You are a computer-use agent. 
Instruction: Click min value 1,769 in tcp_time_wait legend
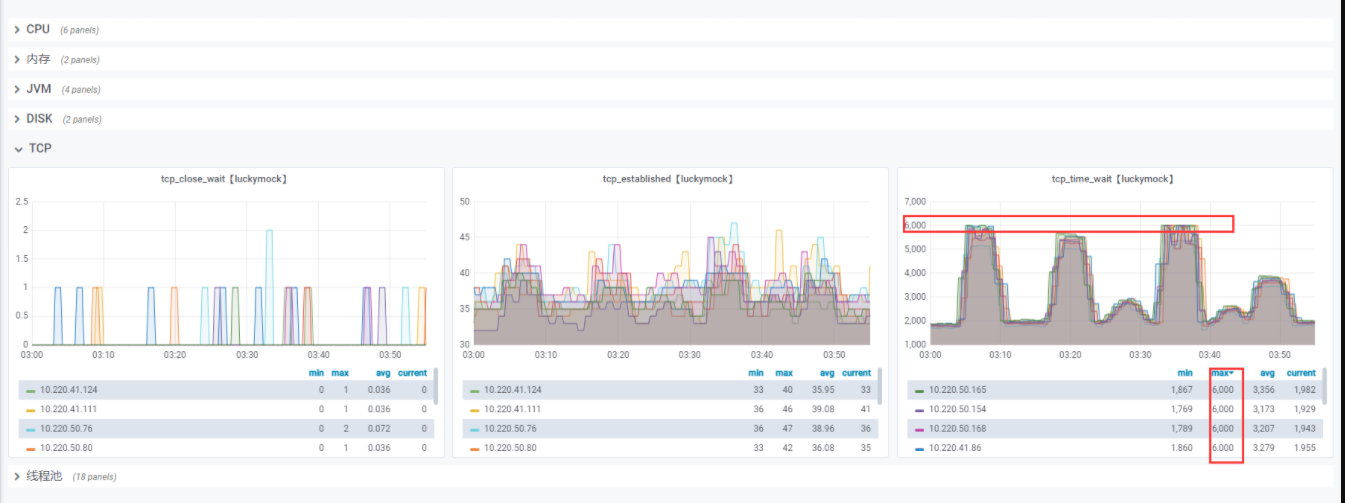[x=1182, y=409]
